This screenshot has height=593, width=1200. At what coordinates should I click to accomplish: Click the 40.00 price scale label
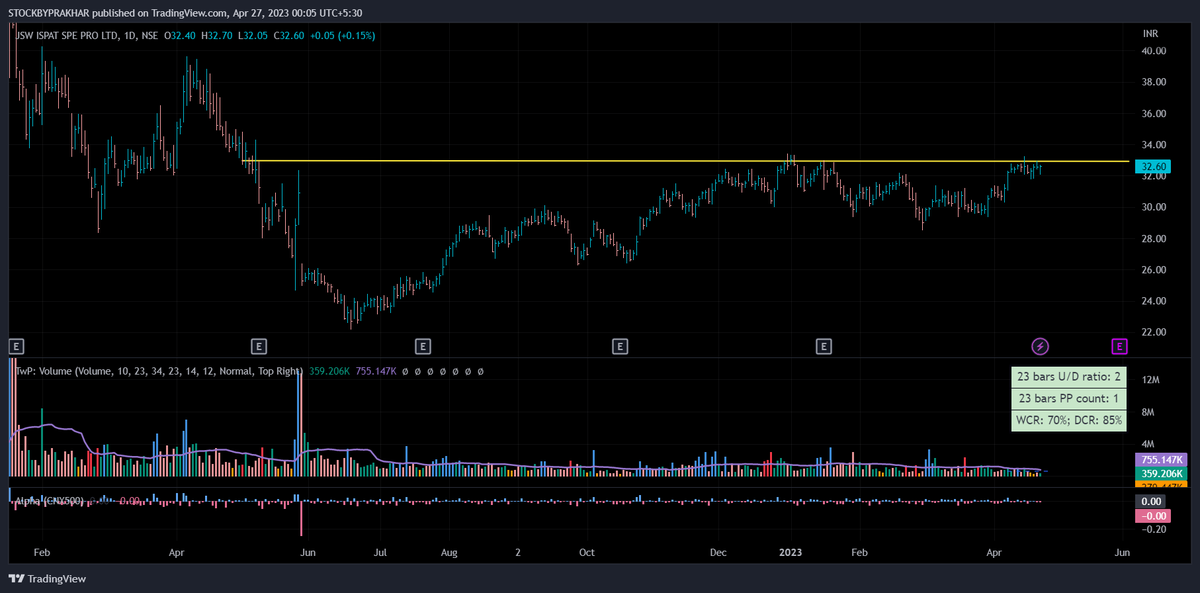[1154, 51]
